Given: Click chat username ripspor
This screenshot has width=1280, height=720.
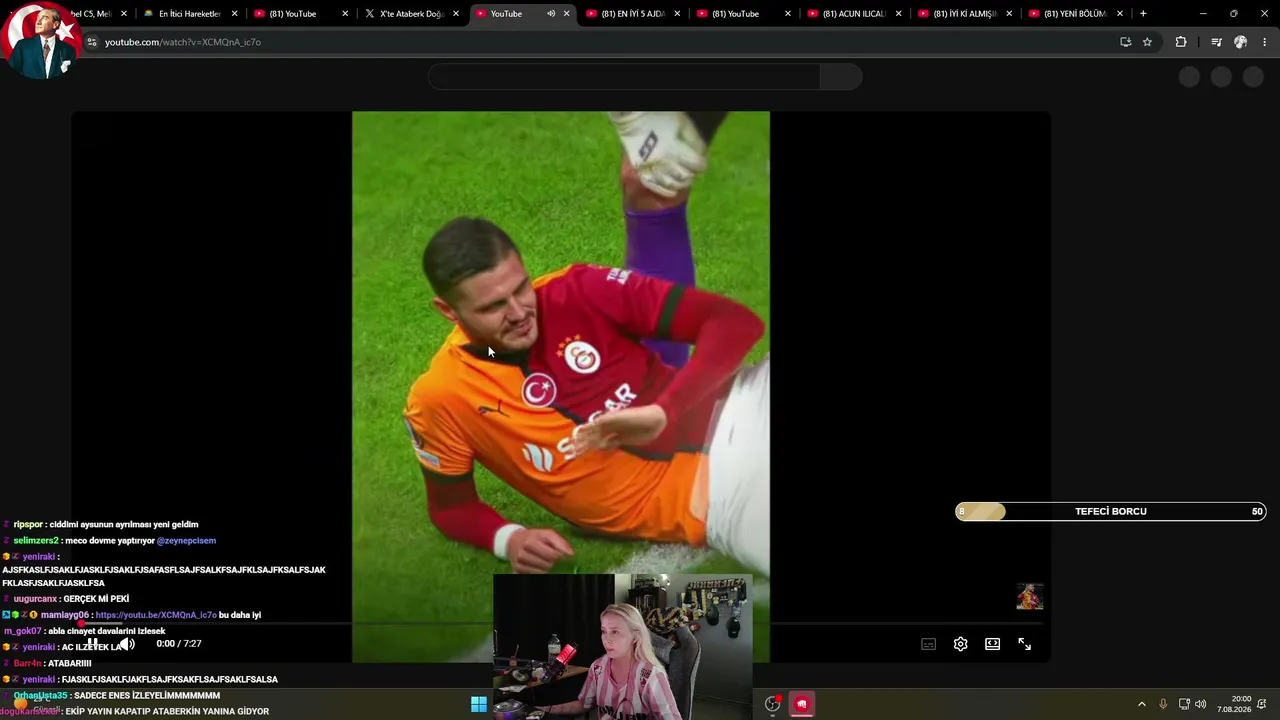Looking at the screenshot, I should (x=28, y=525).
